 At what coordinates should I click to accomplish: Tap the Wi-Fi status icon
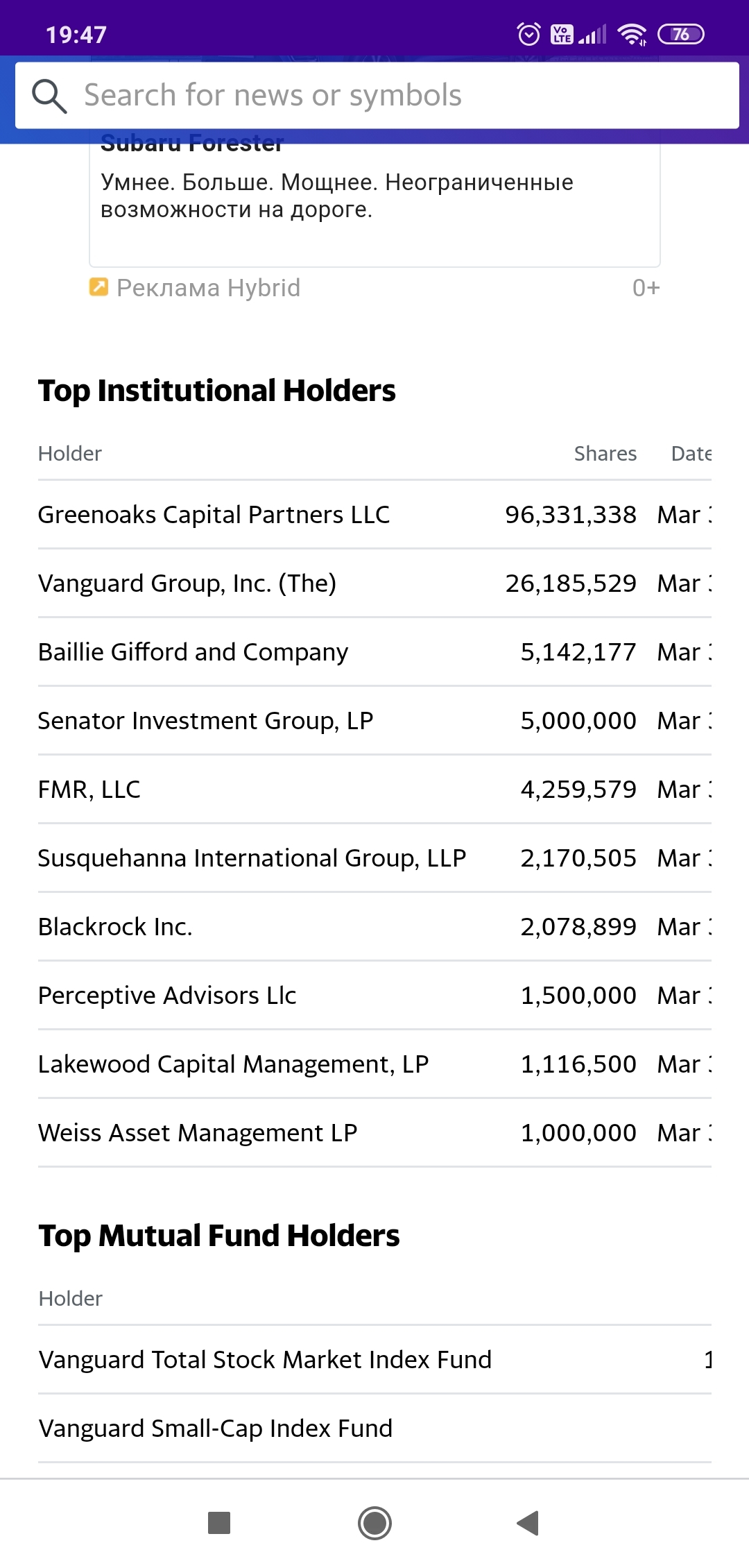pos(632,34)
